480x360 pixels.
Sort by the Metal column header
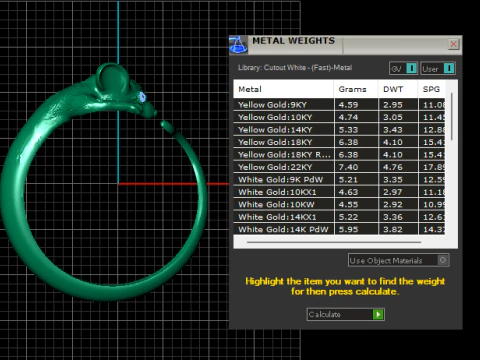click(283, 89)
